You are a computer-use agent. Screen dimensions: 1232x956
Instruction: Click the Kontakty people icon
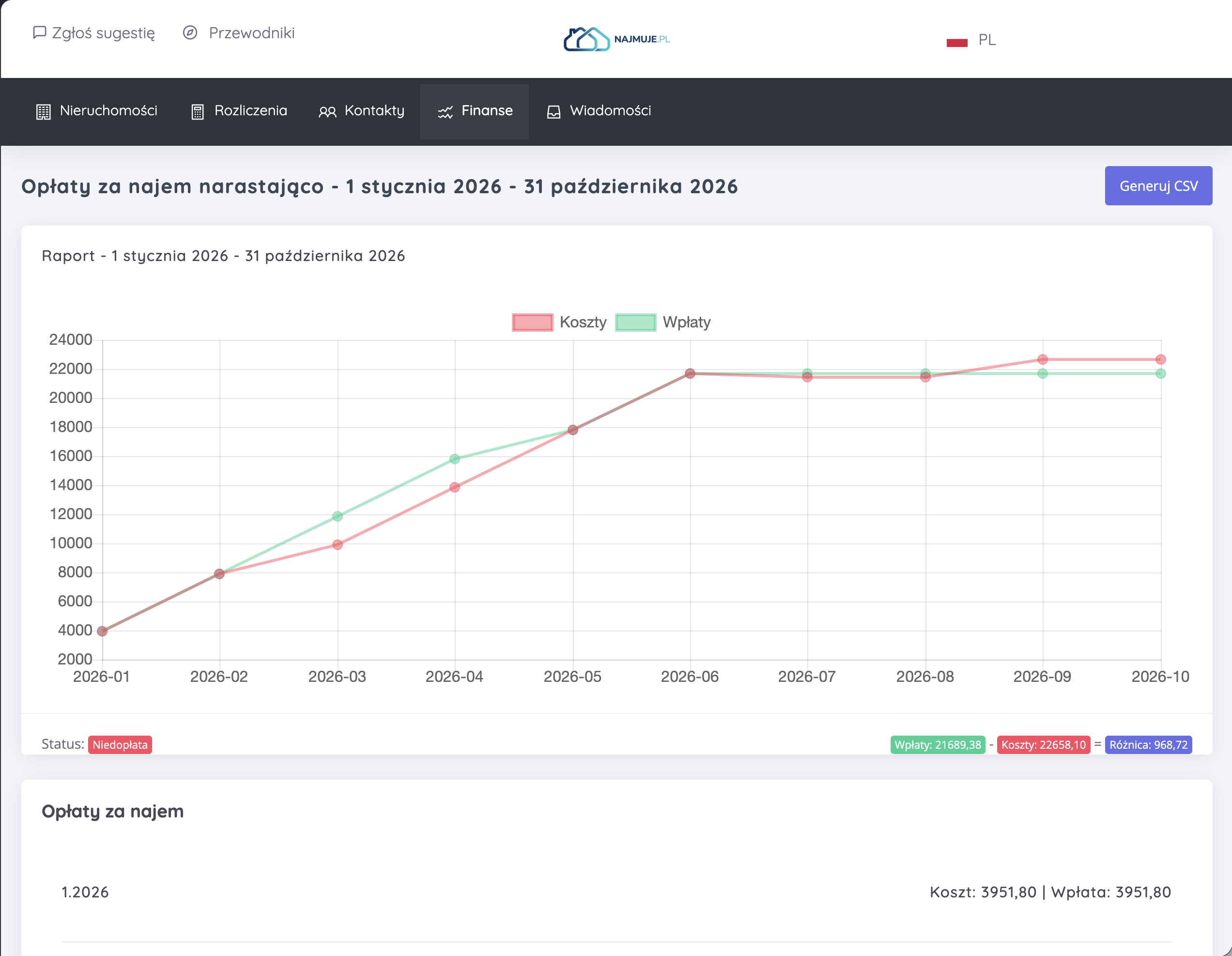pyautogui.click(x=327, y=112)
